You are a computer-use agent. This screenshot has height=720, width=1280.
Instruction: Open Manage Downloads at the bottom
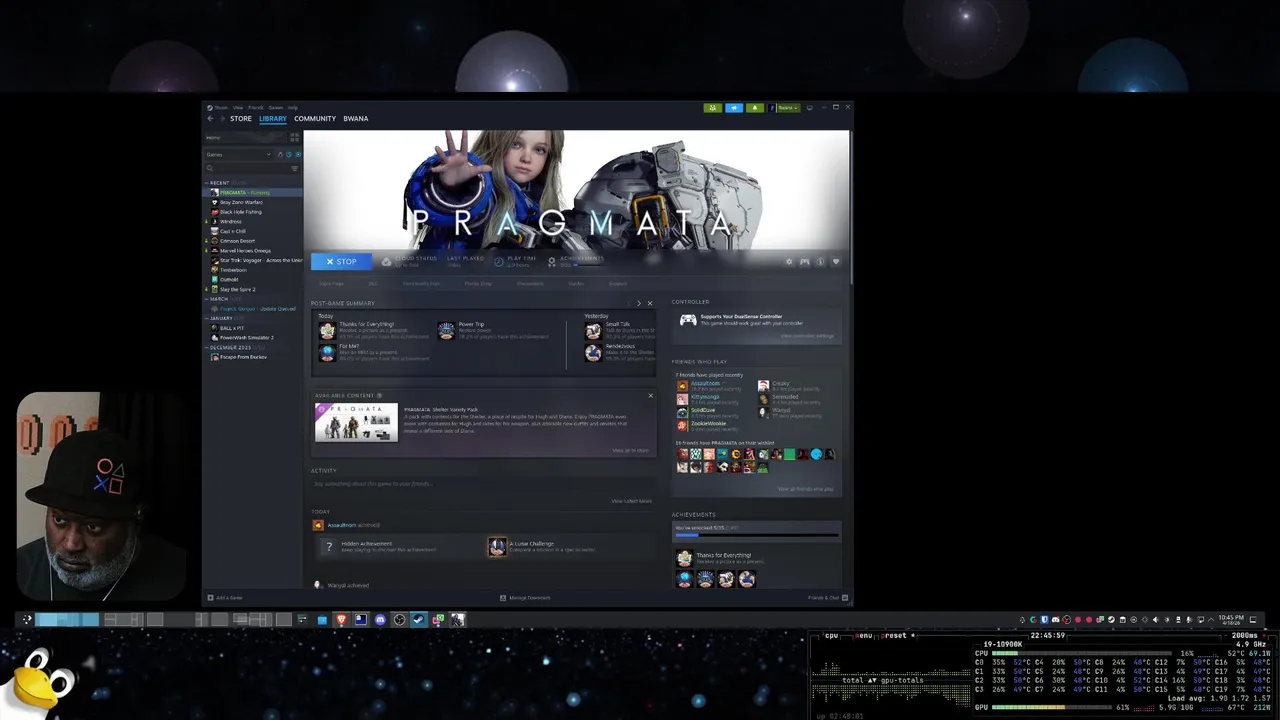[526, 597]
